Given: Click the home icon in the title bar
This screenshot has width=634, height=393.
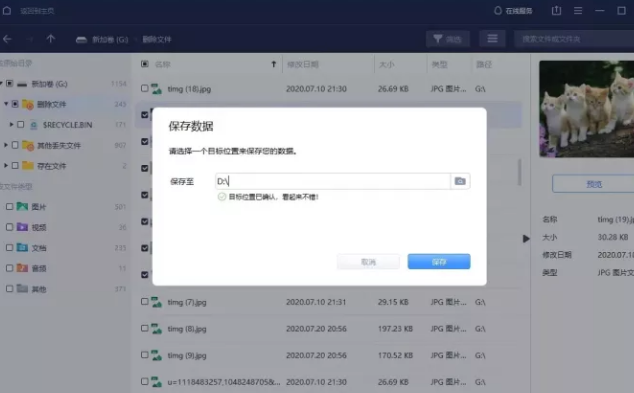Looking at the screenshot, I should (x=6, y=10).
